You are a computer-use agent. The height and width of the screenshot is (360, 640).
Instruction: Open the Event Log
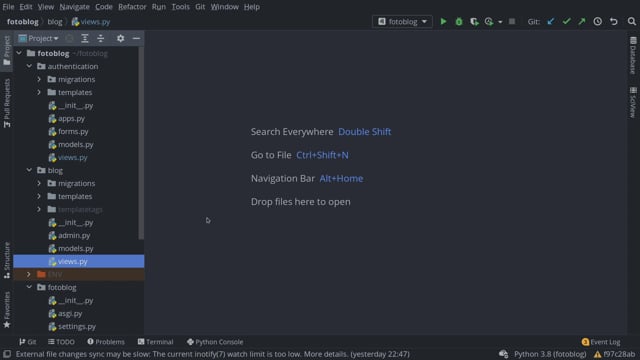tap(601, 342)
